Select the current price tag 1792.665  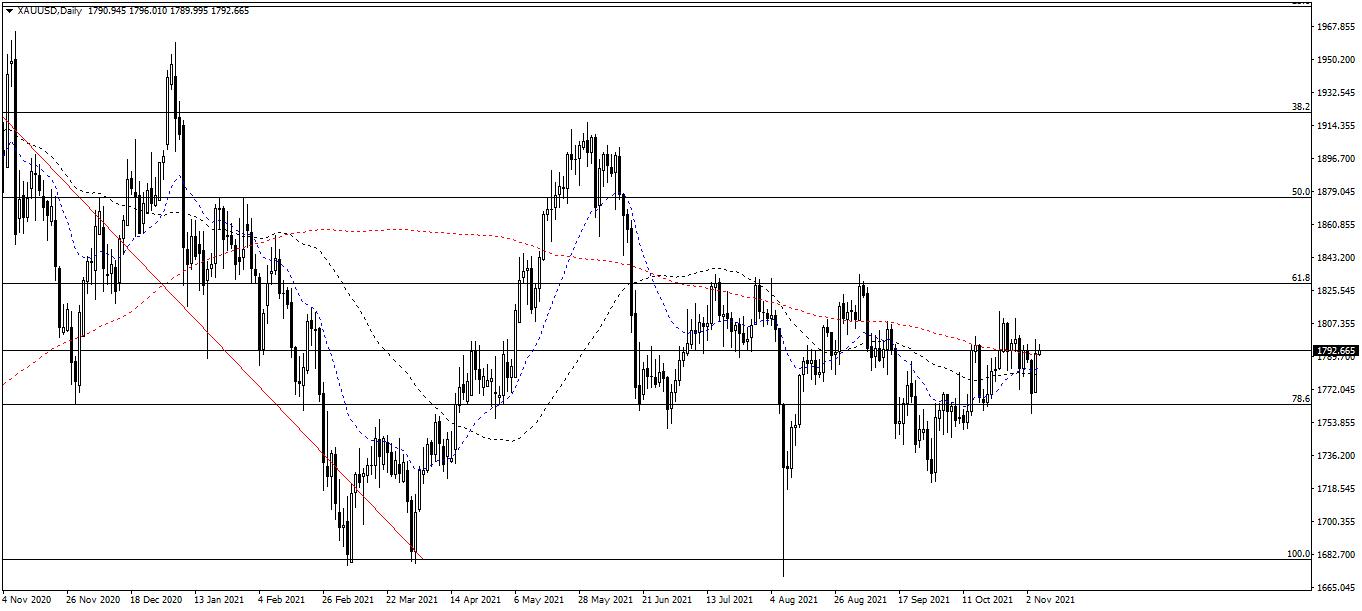1337,350
